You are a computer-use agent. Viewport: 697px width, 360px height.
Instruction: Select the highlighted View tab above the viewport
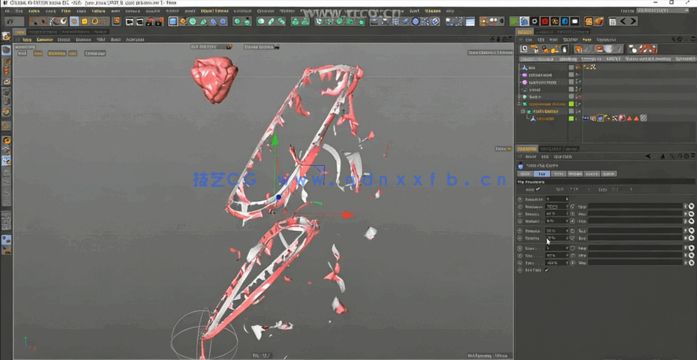(20, 32)
